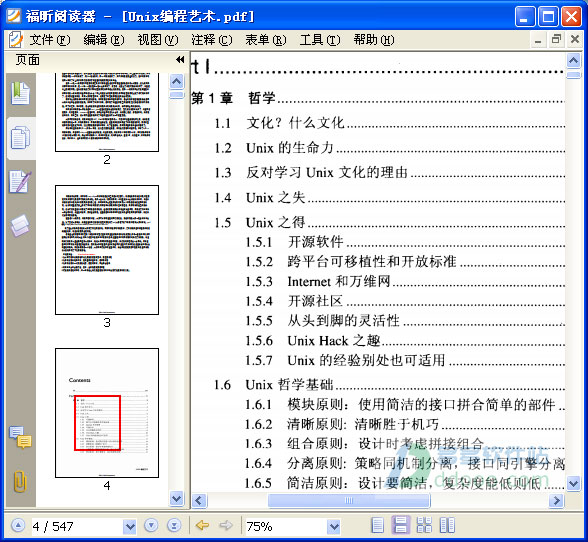Click the Foxit Reader title bar icon
The image size is (588, 542).
click(14, 16)
